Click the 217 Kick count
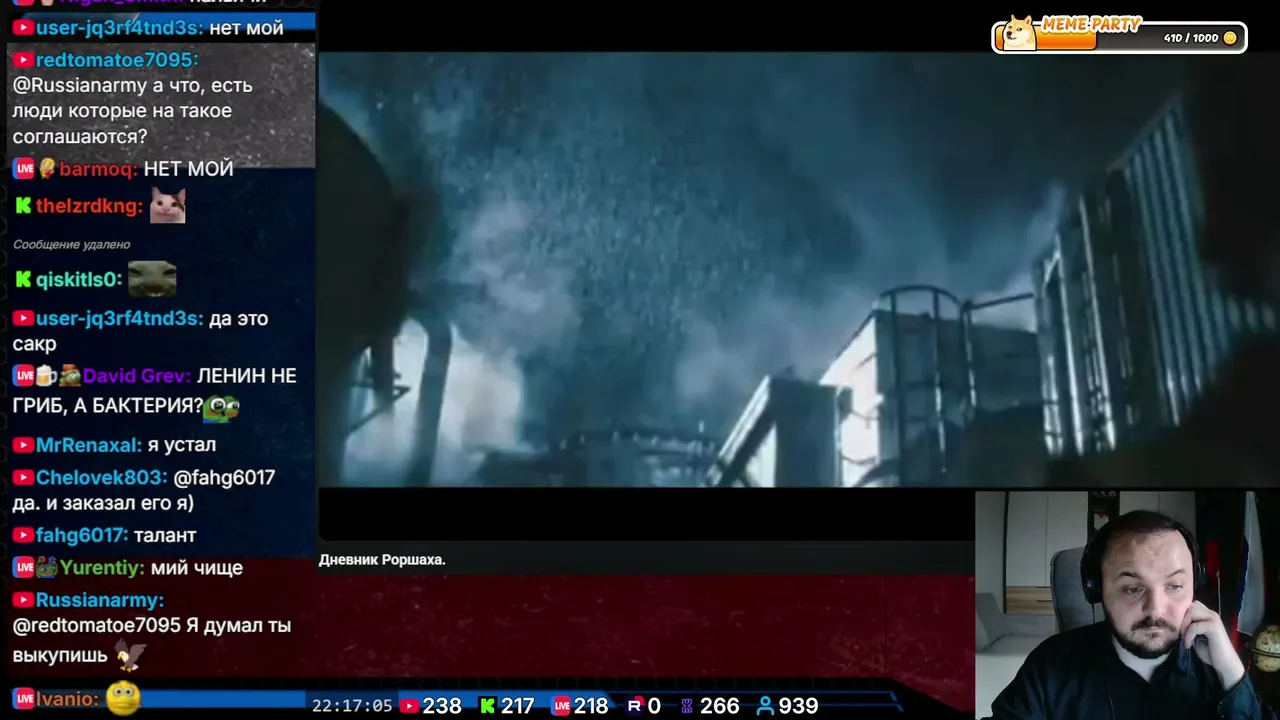 pyautogui.click(x=517, y=706)
